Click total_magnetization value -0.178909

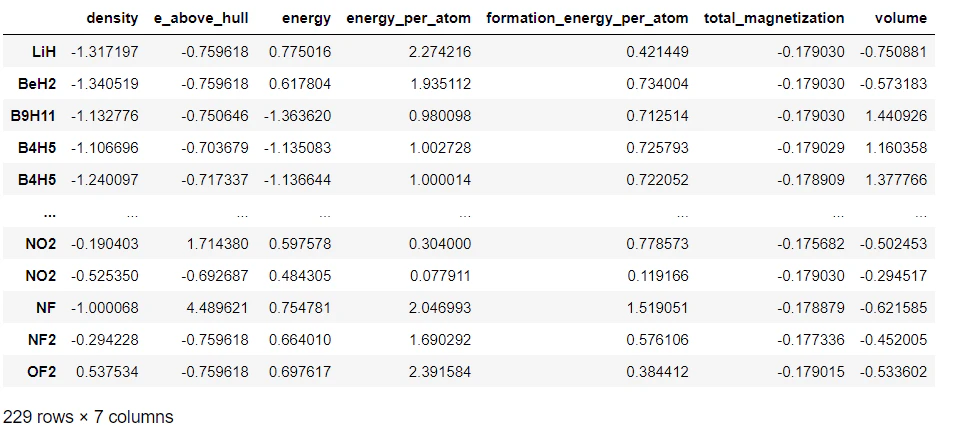(811, 180)
